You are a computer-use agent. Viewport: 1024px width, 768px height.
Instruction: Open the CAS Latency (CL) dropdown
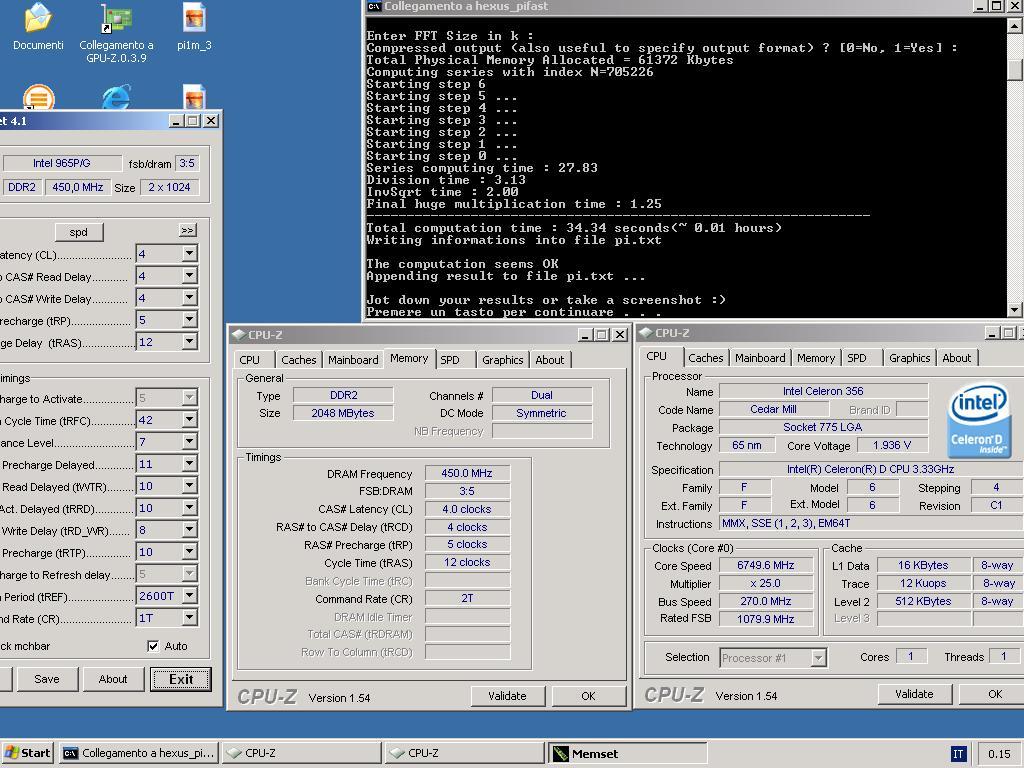pyautogui.click(x=189, y=253)
